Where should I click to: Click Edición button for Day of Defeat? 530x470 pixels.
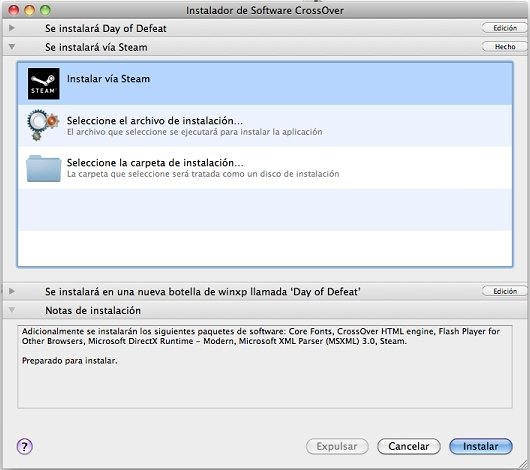504,28
